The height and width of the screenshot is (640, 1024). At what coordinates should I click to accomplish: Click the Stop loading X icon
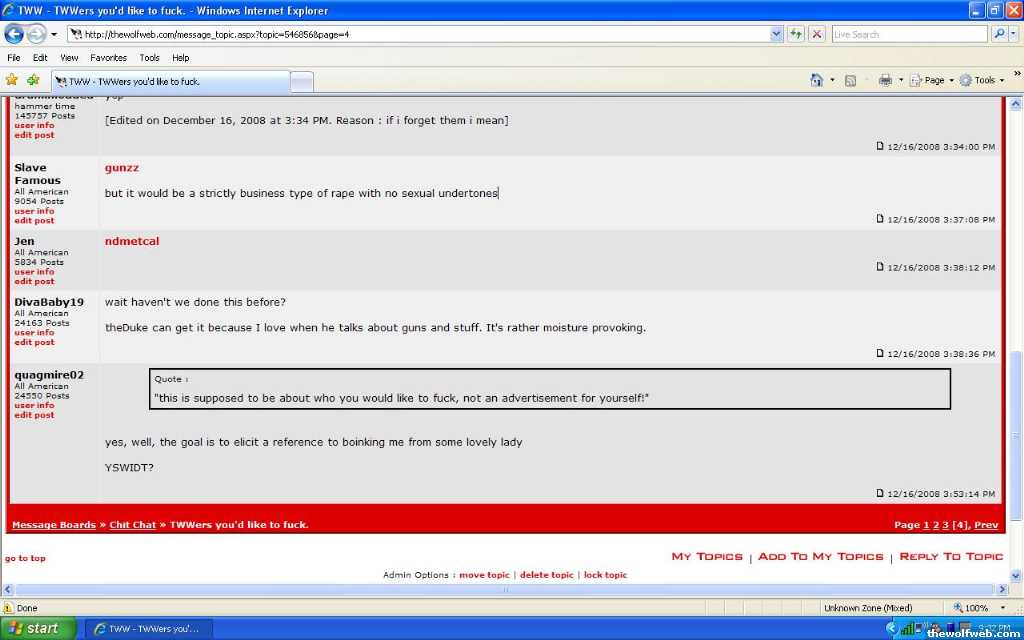point(817,34)
